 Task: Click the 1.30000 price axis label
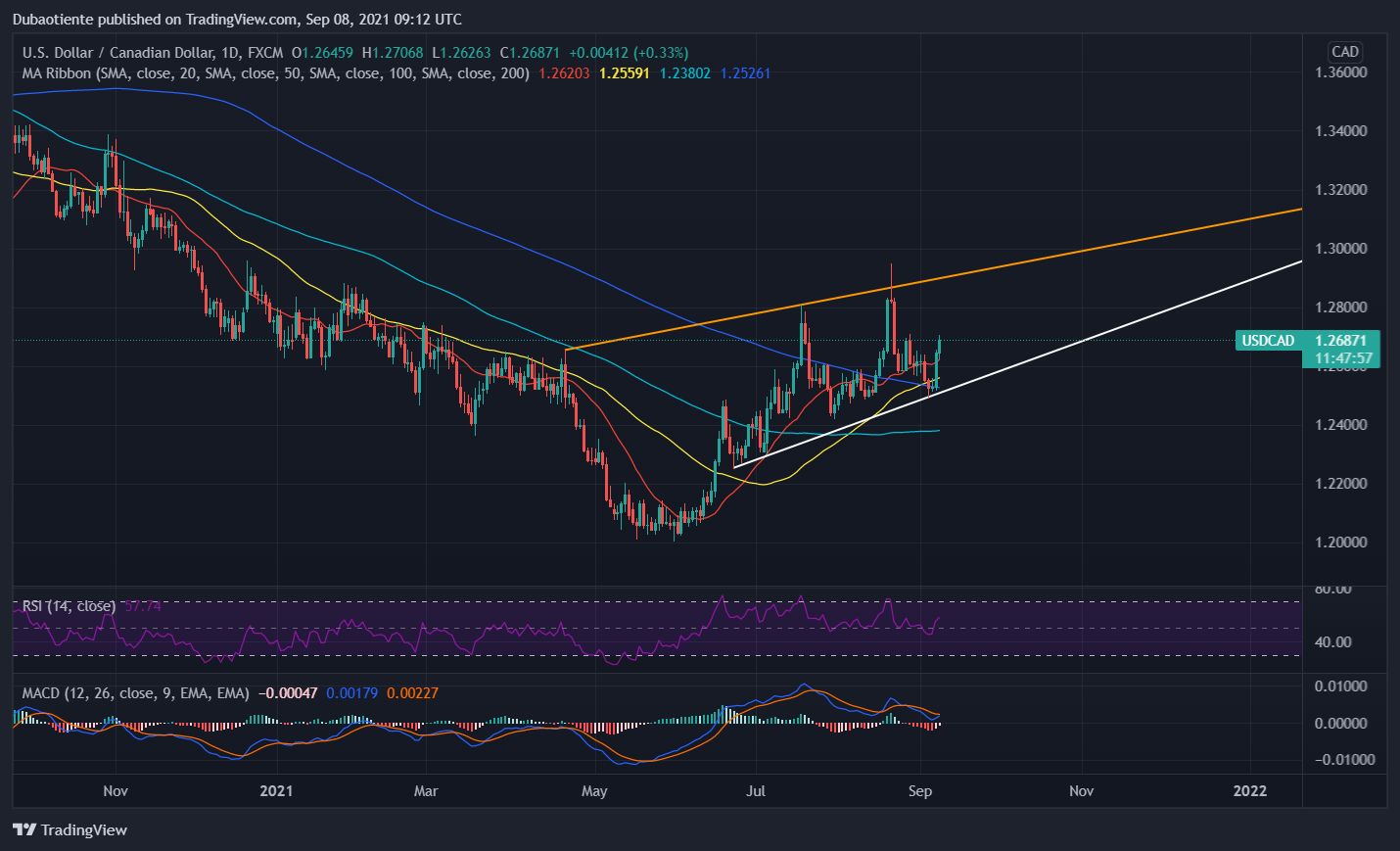pos(1340,249)
